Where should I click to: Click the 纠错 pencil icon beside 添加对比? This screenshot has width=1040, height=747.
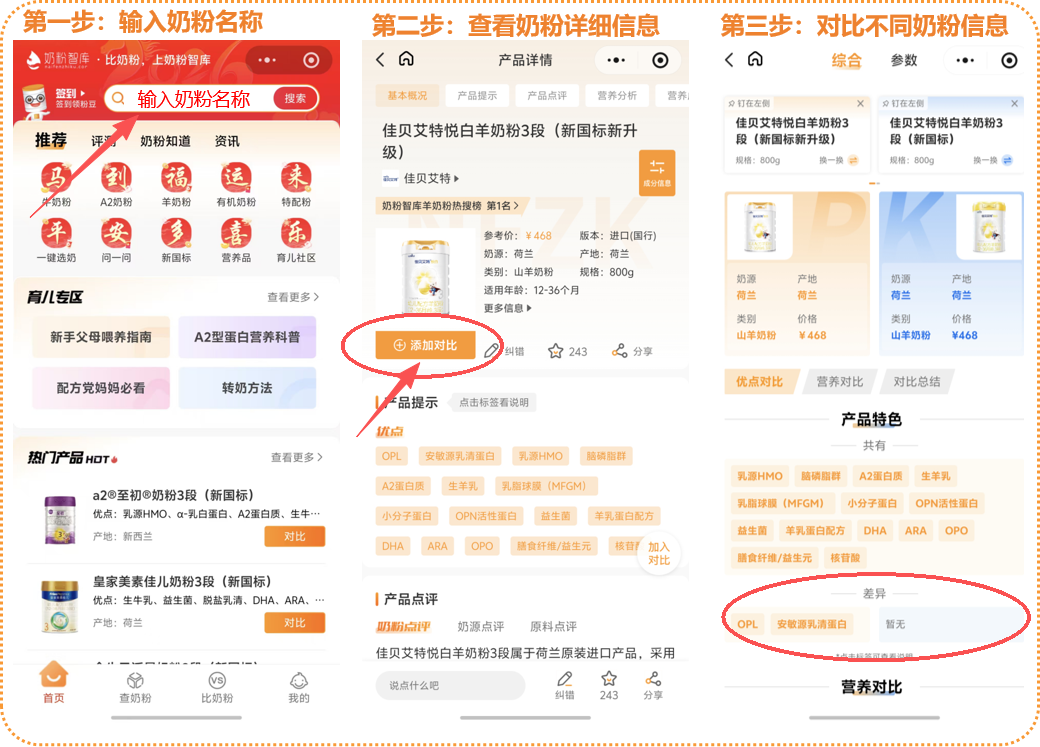(491, 351)
